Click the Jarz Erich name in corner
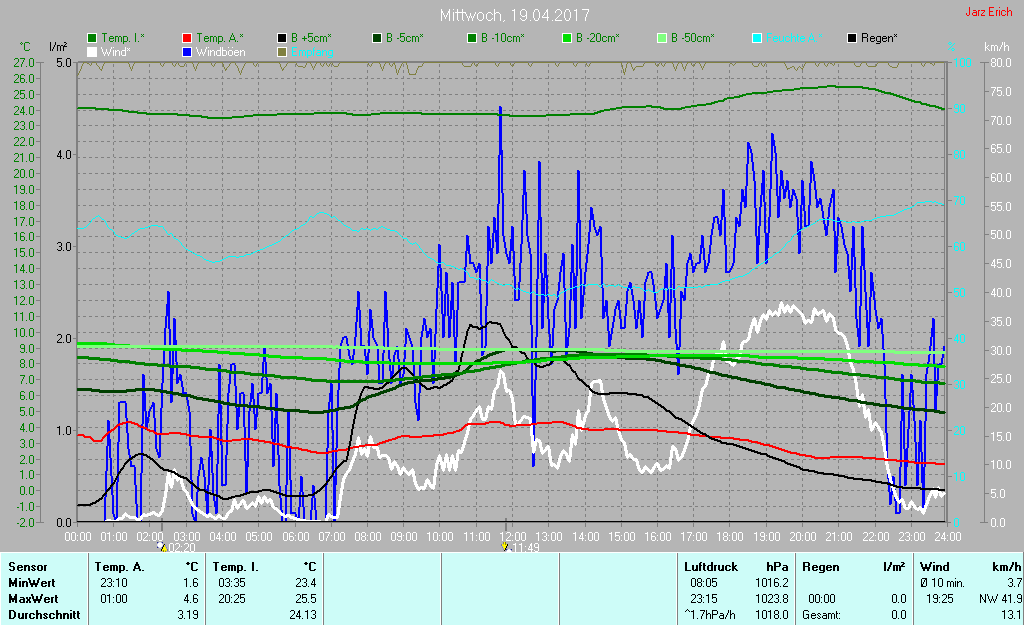 pos(988,13)
